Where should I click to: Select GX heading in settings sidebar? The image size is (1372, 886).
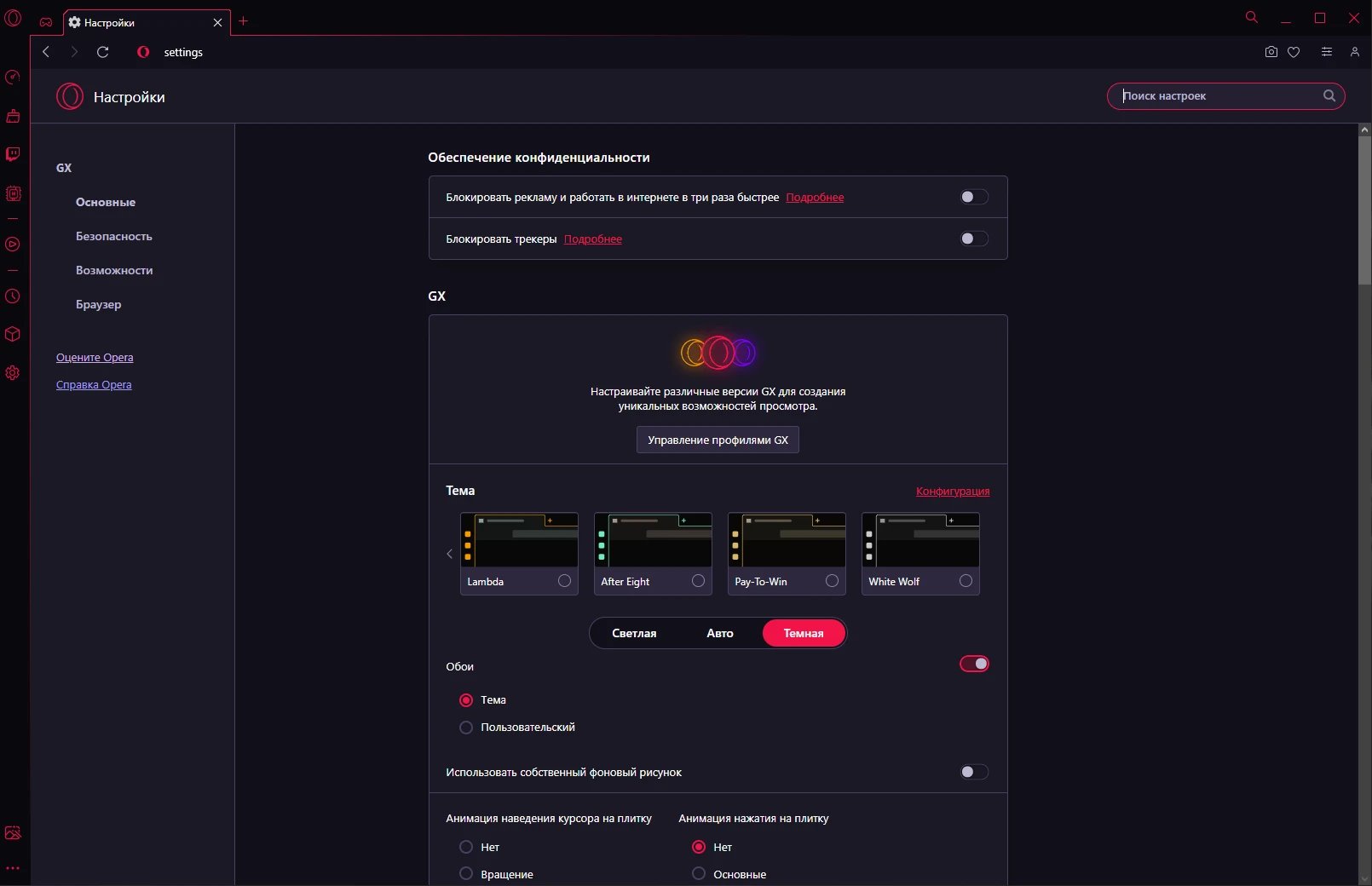(64, 168)
